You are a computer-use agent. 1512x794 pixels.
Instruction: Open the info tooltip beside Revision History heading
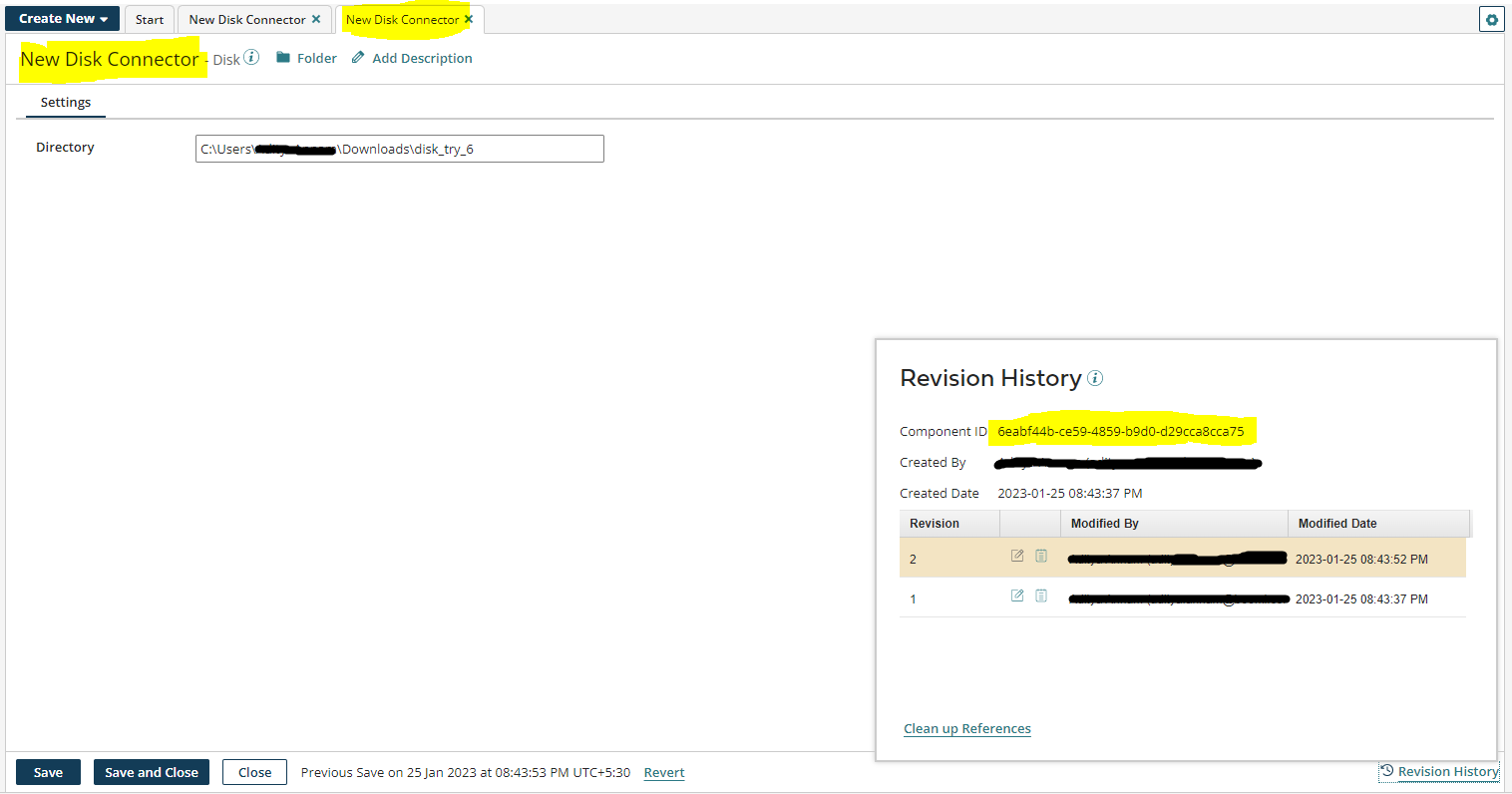pos(1095,378)
